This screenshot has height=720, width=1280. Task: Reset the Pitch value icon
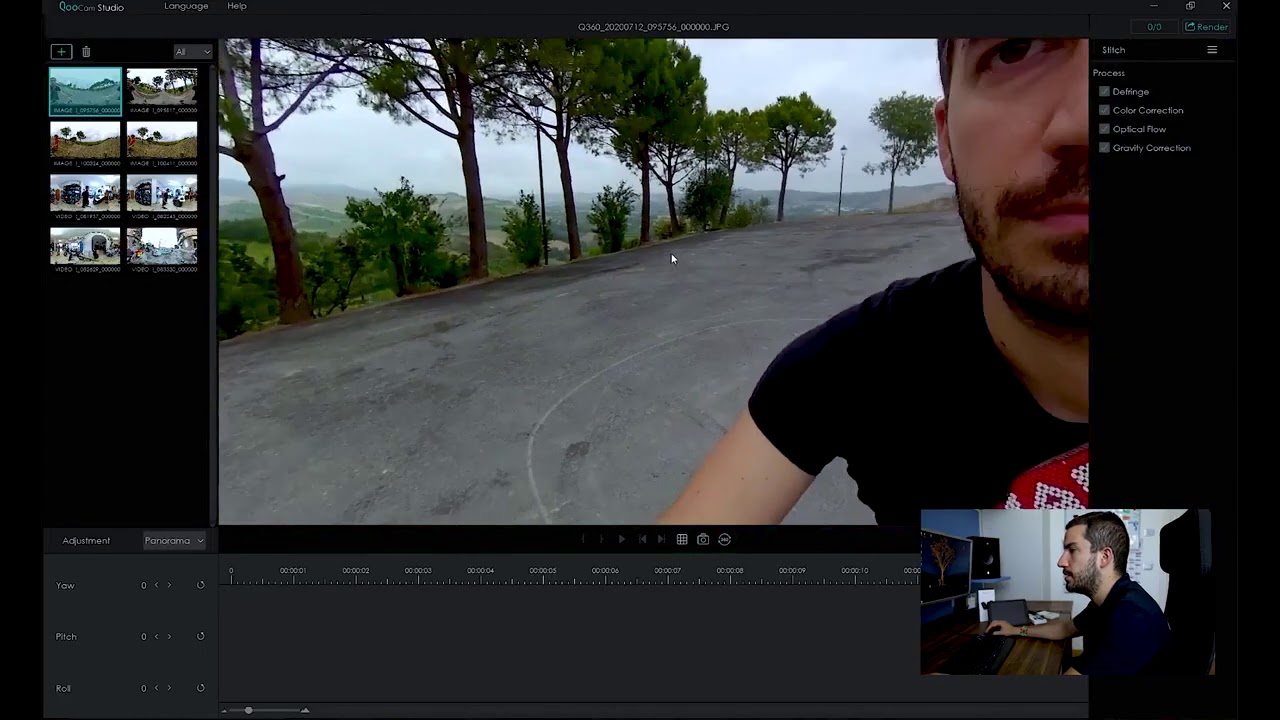coord(200,636)
